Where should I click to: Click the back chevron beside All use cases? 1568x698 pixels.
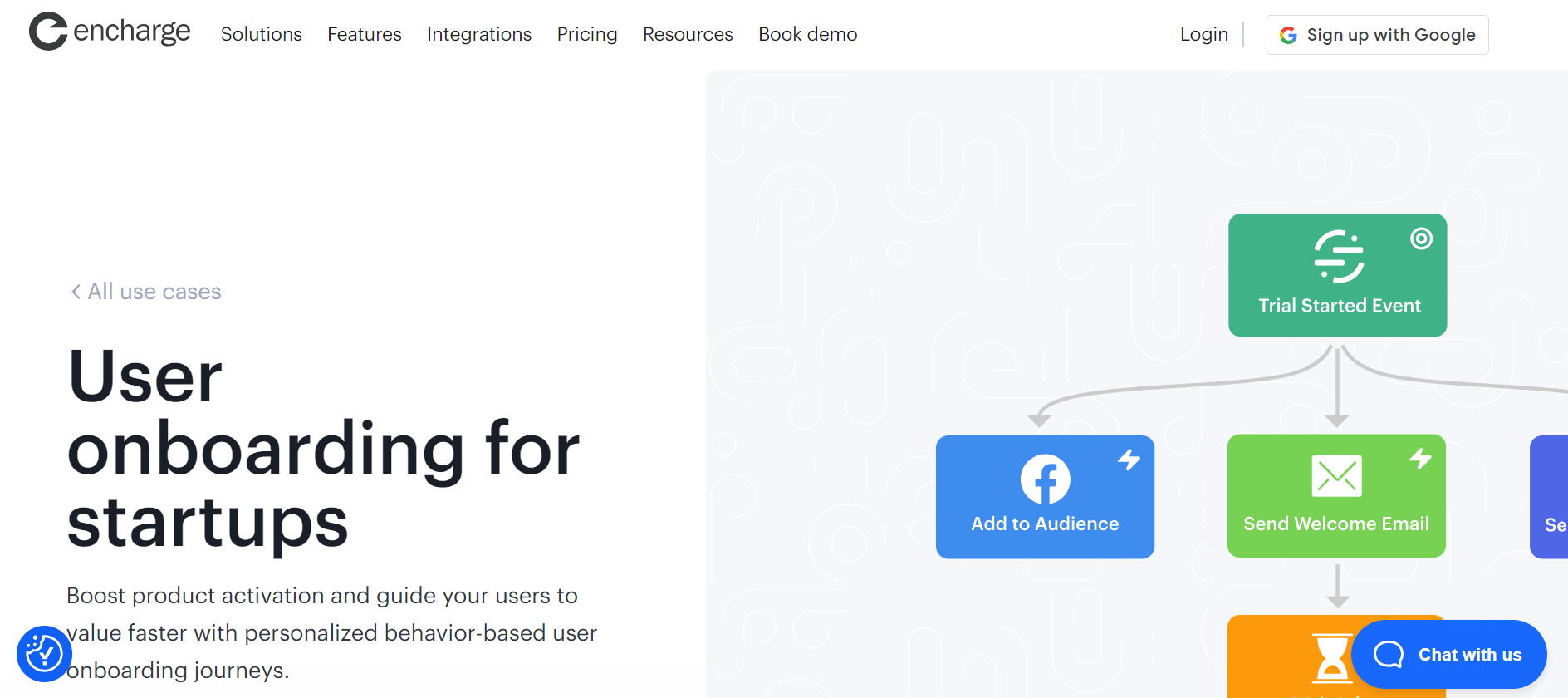[76, 292]
